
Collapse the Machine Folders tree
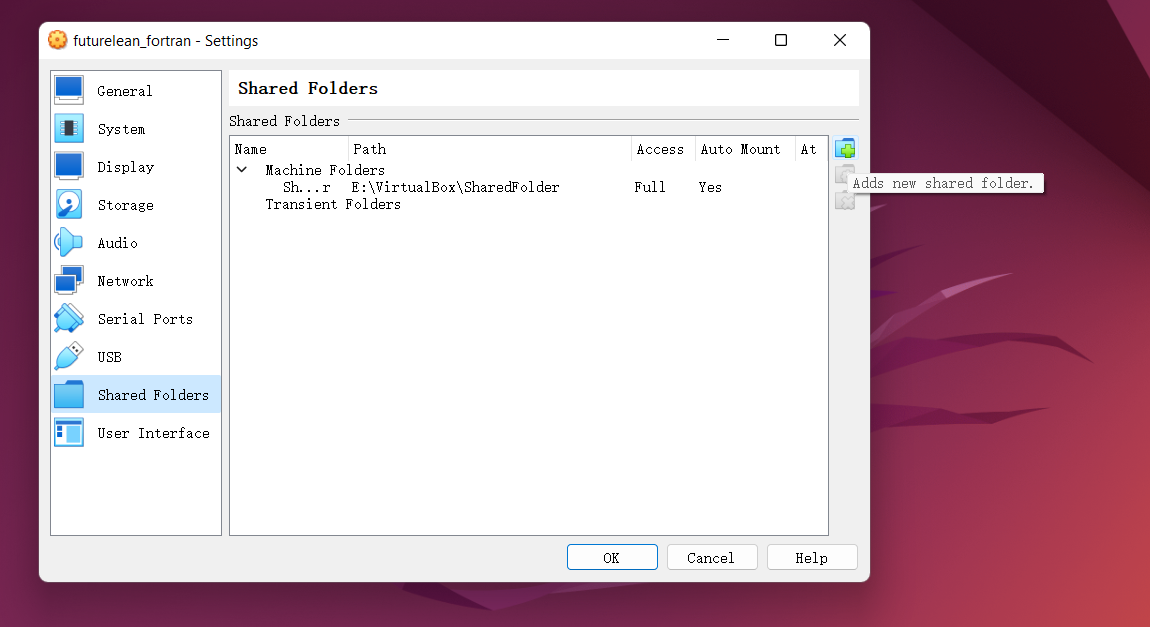coord(242,169)
